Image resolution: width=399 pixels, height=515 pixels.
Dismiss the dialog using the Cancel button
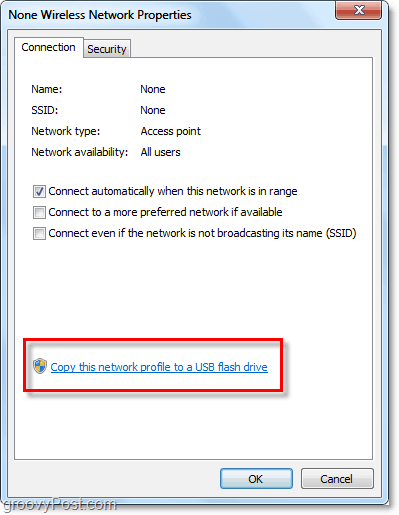tap(337, 479)
